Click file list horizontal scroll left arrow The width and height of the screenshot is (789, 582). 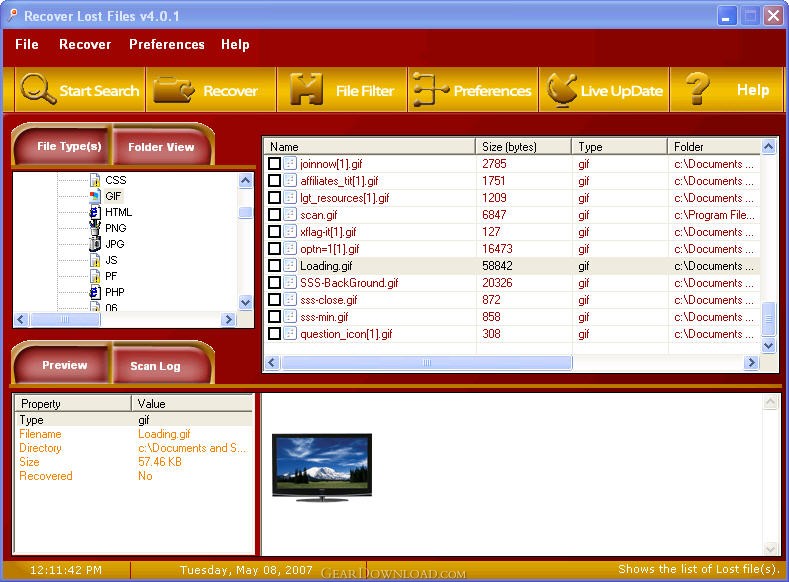272,362
